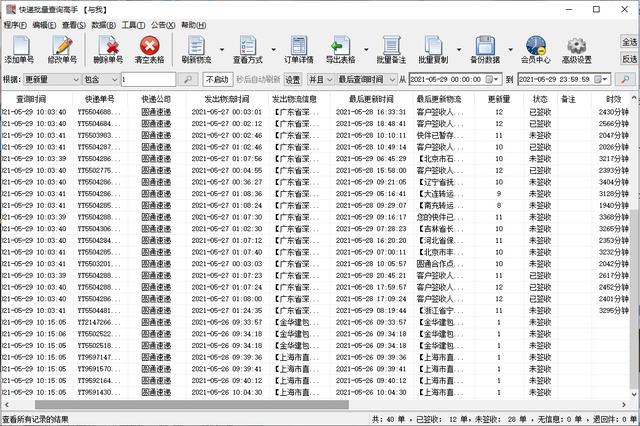The width and height of the screenshot is (640, 426).
Task: Click the 快件已暂存... logistics cell
Action: tap(440, 135)
